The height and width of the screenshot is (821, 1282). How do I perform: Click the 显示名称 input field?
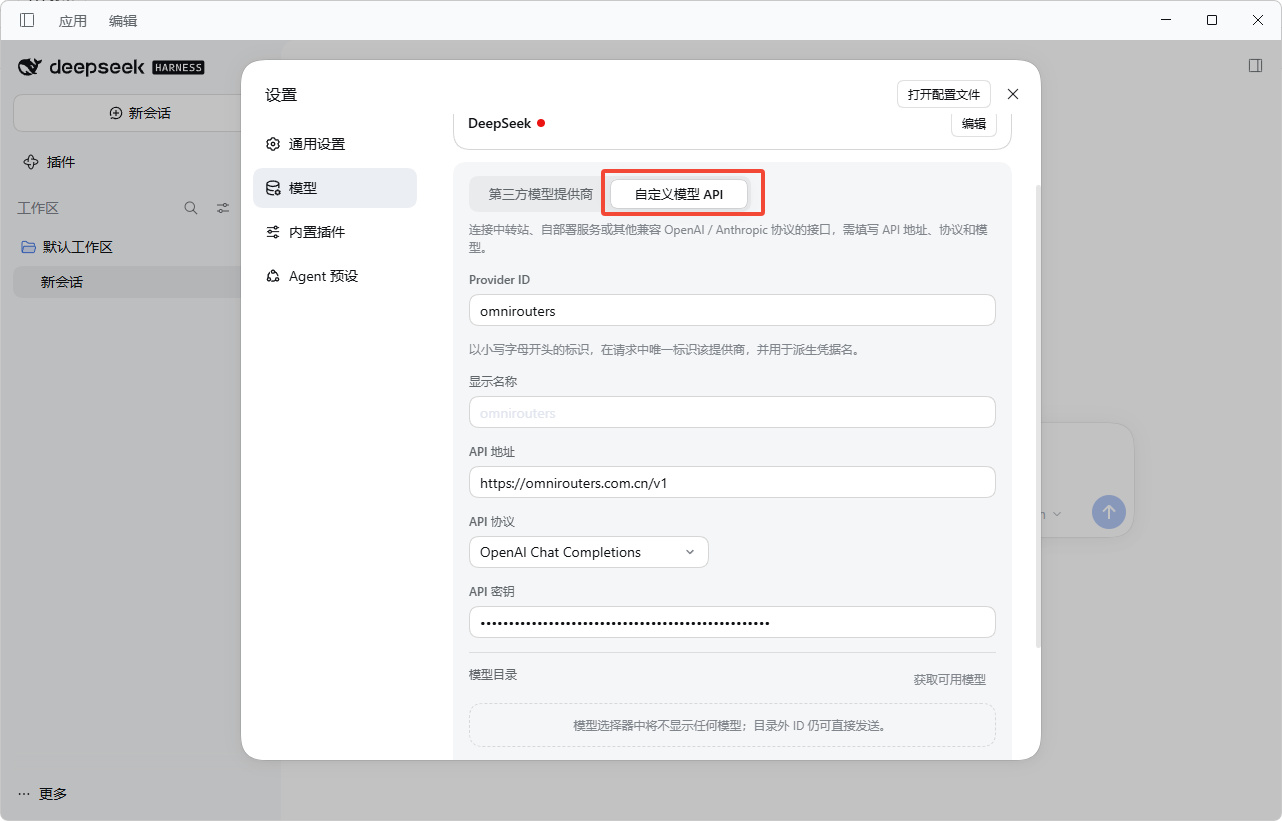pos(732,412)
